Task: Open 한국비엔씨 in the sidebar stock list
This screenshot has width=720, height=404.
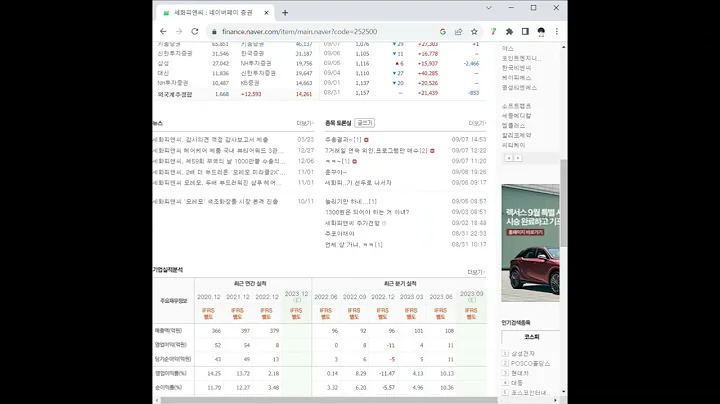Action: pos(516,68)
